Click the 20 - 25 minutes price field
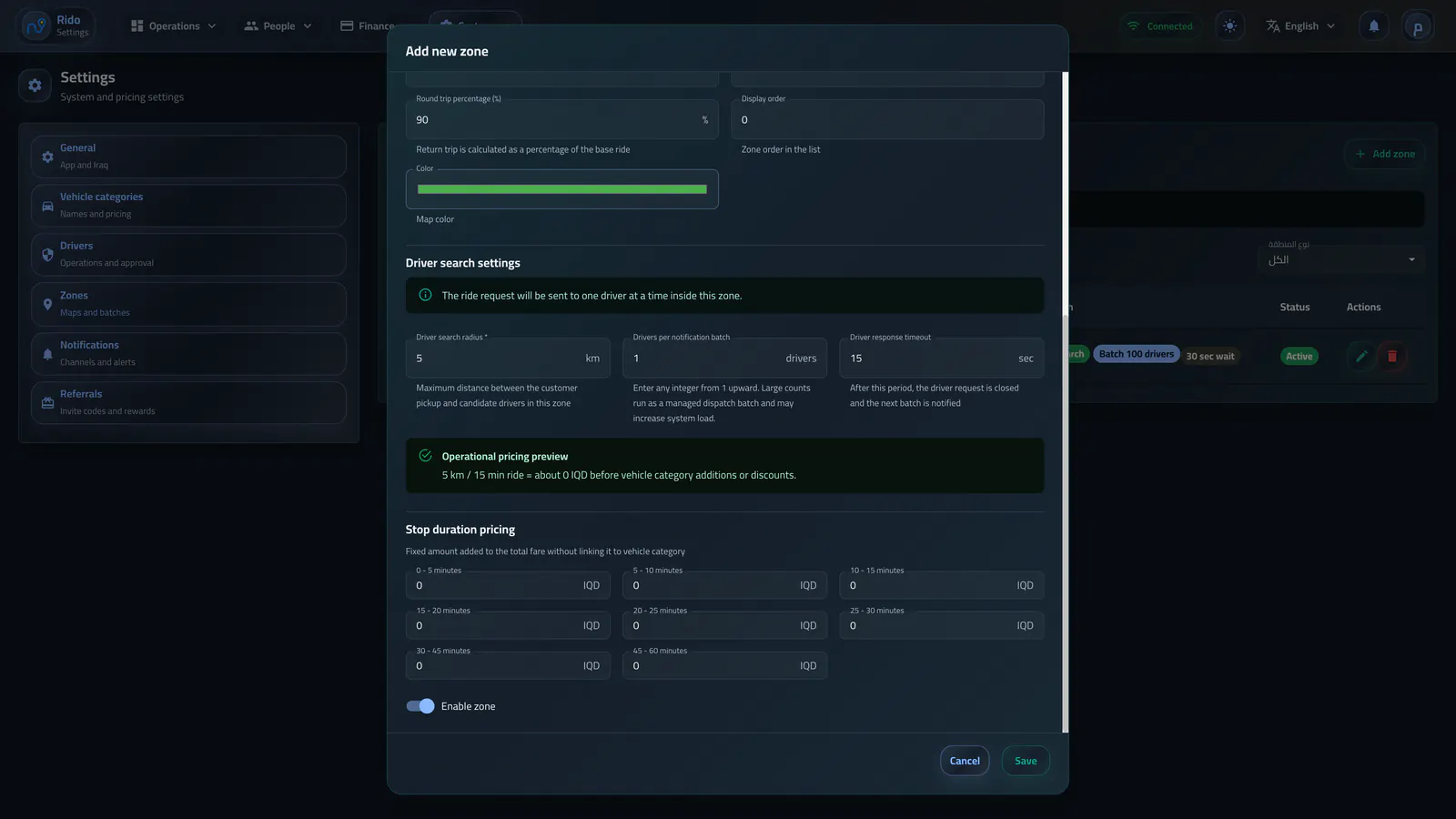Image resolution: width=1456 pixels, height=819 pixels. 724,625
